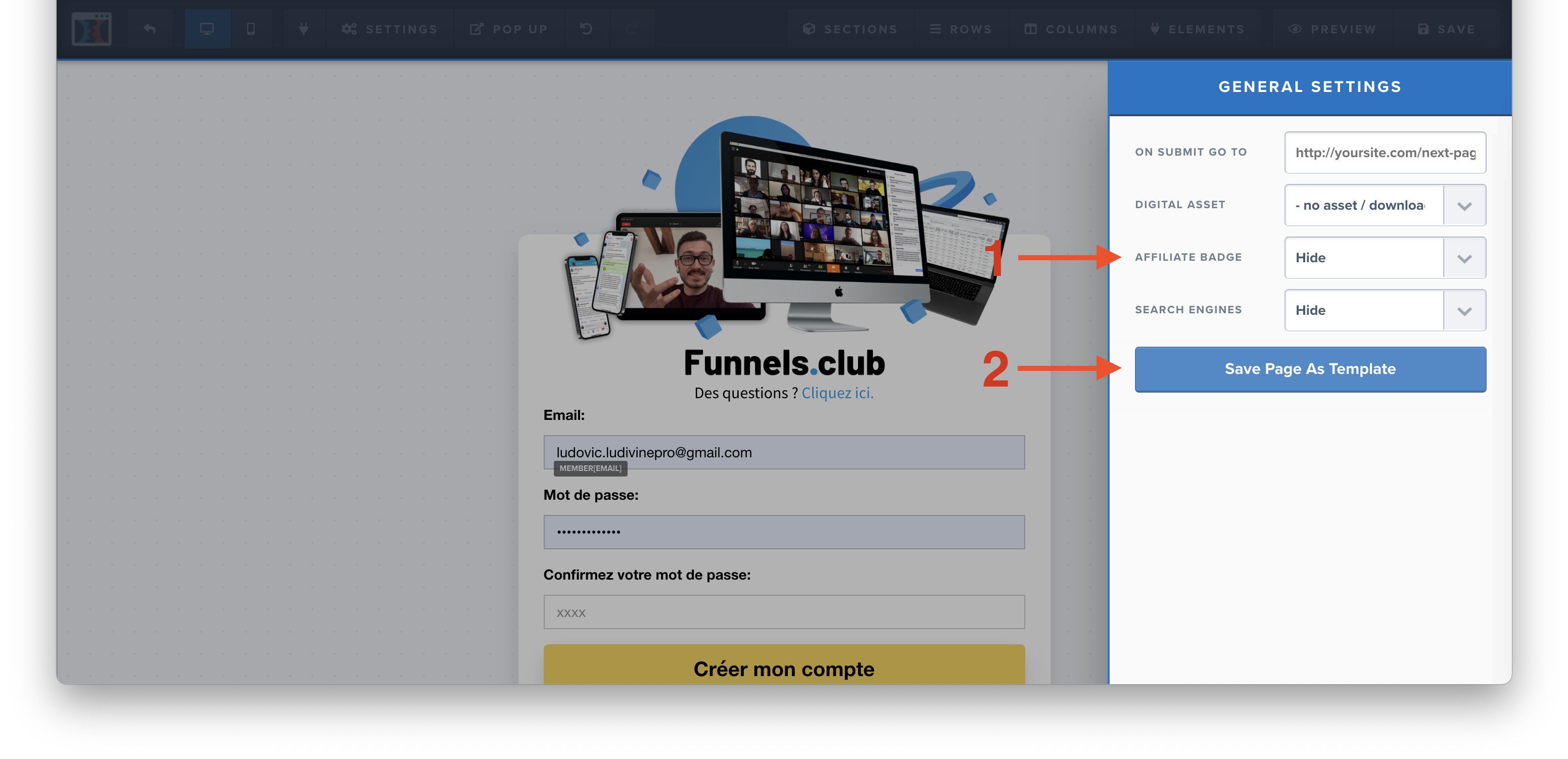Click the back arrow toolbar icon

150,29
